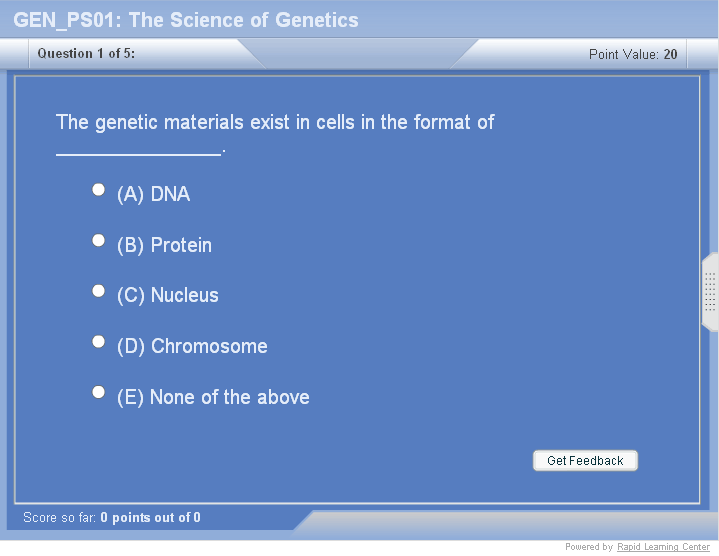Select the radio button for (A) DNA
This screenshot has height=556, width=719.
(98, 189)
